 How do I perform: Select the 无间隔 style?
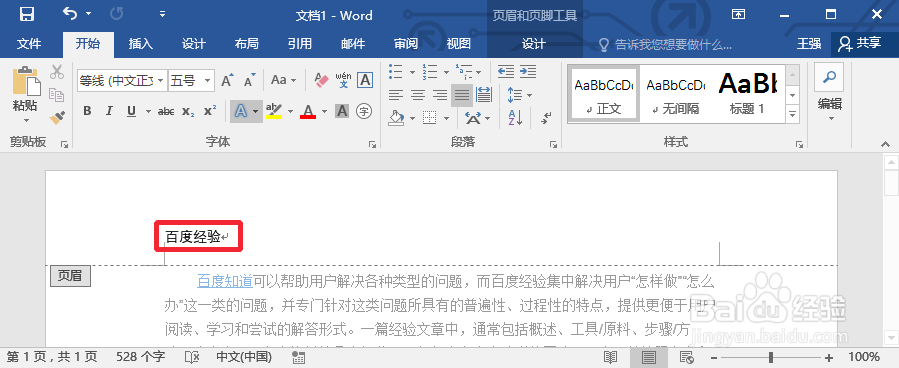(675, 94)
